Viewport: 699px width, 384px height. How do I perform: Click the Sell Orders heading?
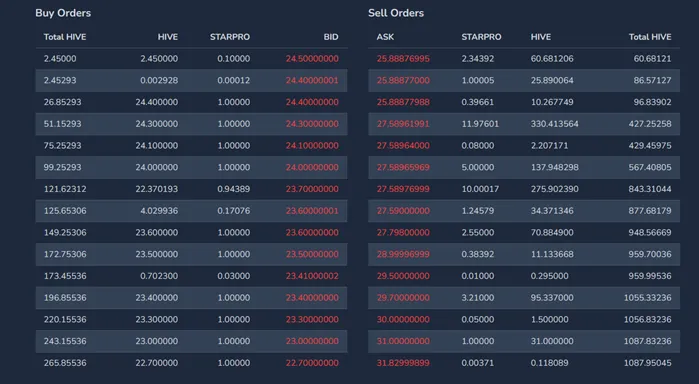[396, 13]
